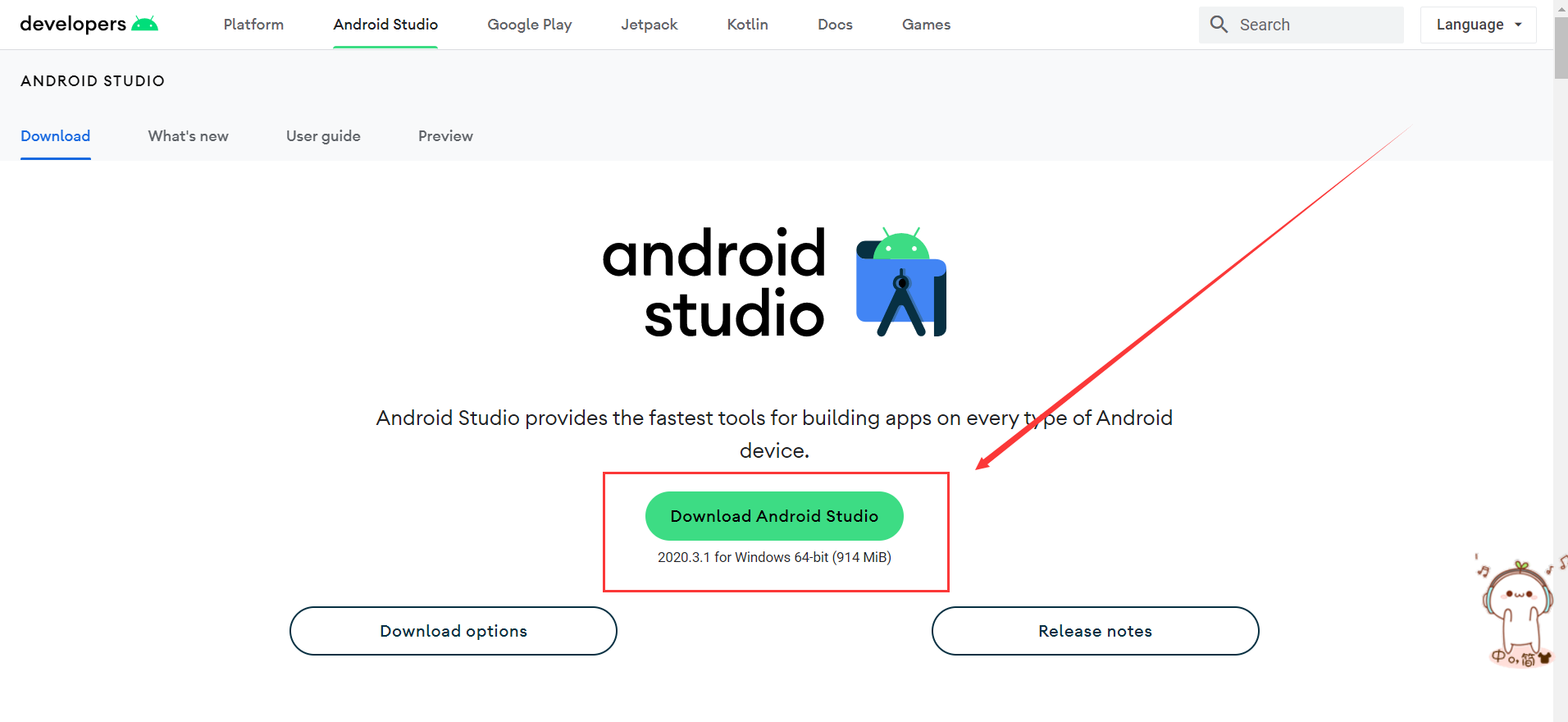
Task: Click the page vertical scrollbar thumb
Action: click(1561, 48)
